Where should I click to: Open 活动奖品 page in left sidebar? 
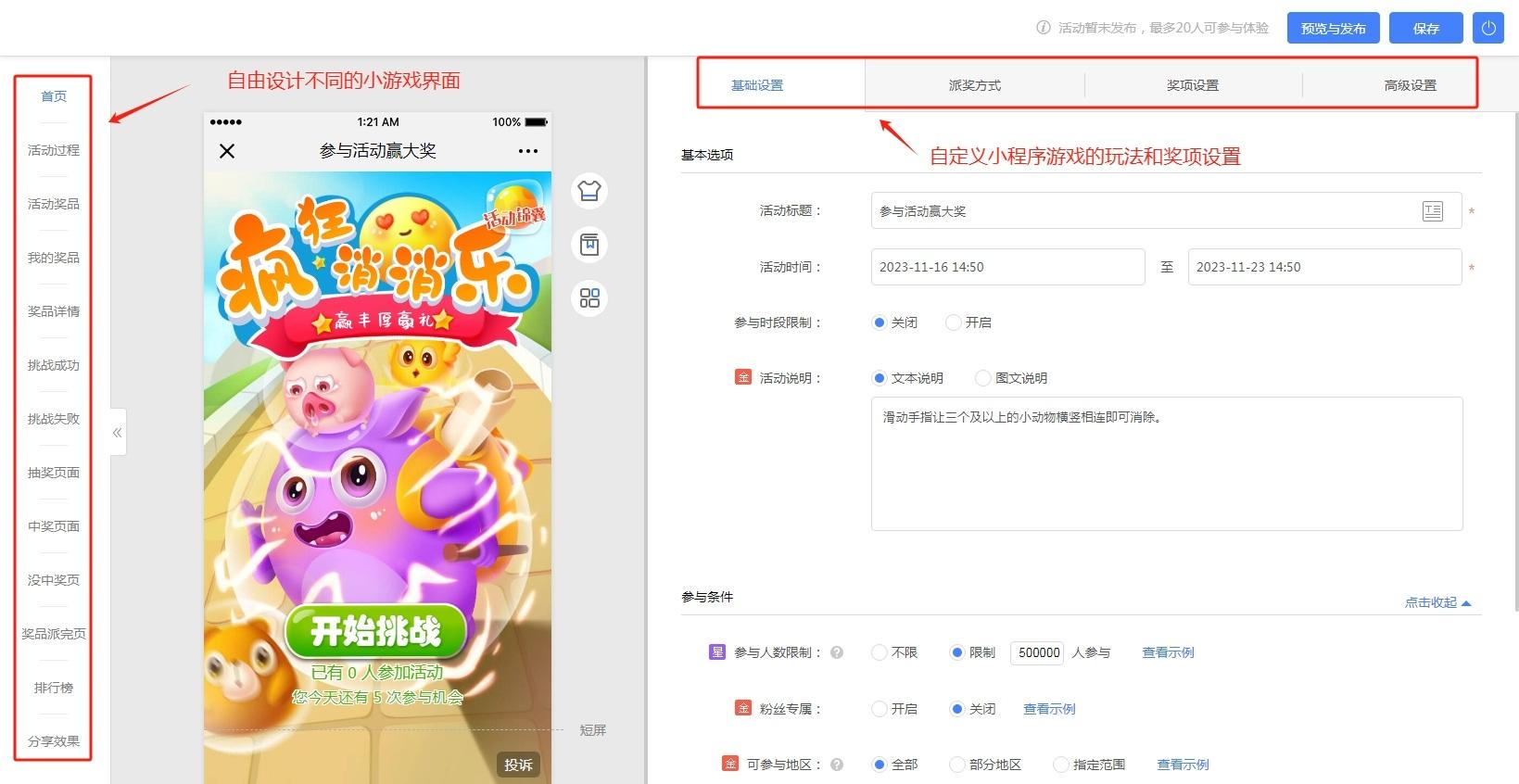[54, 204]
